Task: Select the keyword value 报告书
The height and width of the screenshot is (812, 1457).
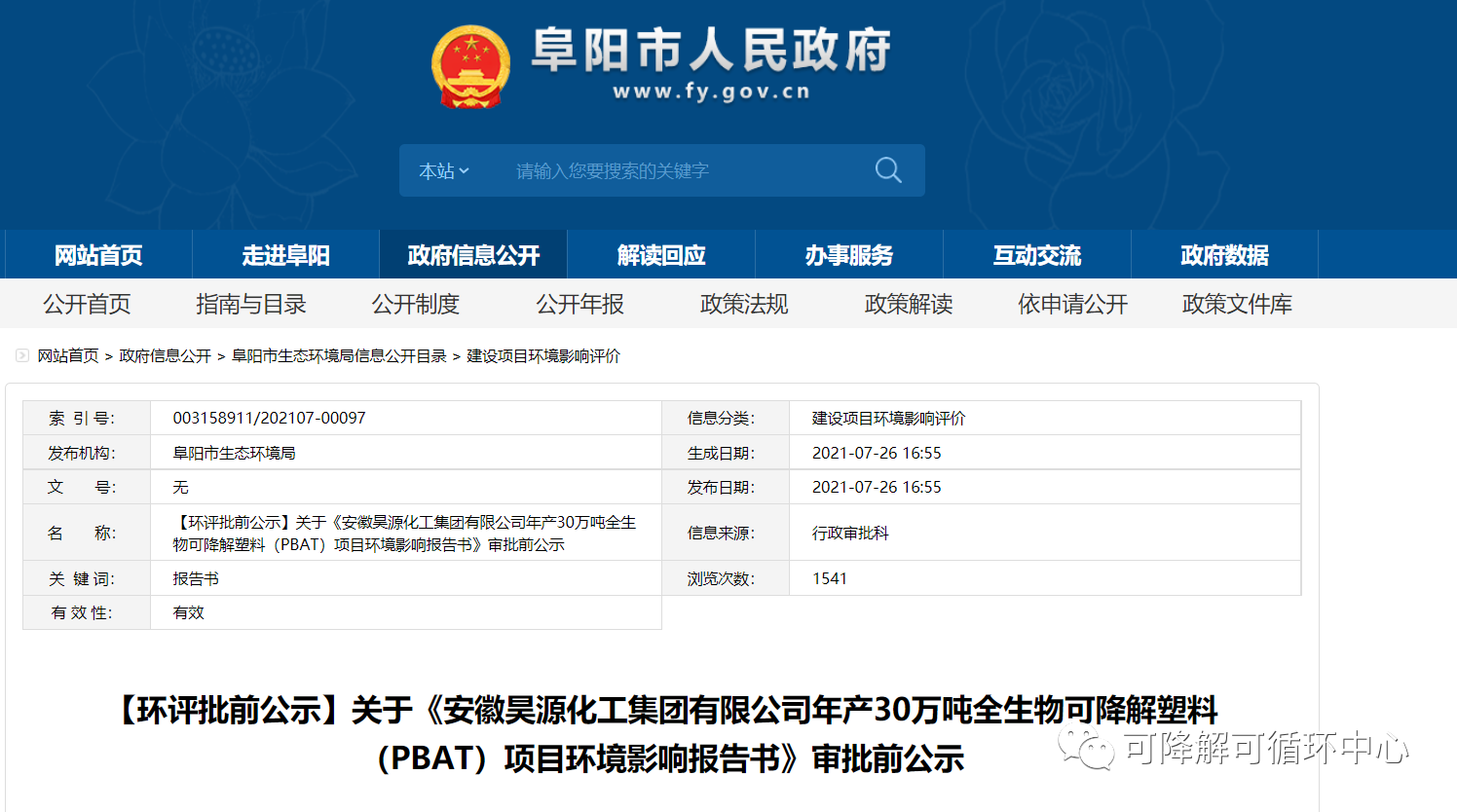Action: click(196, 578)
